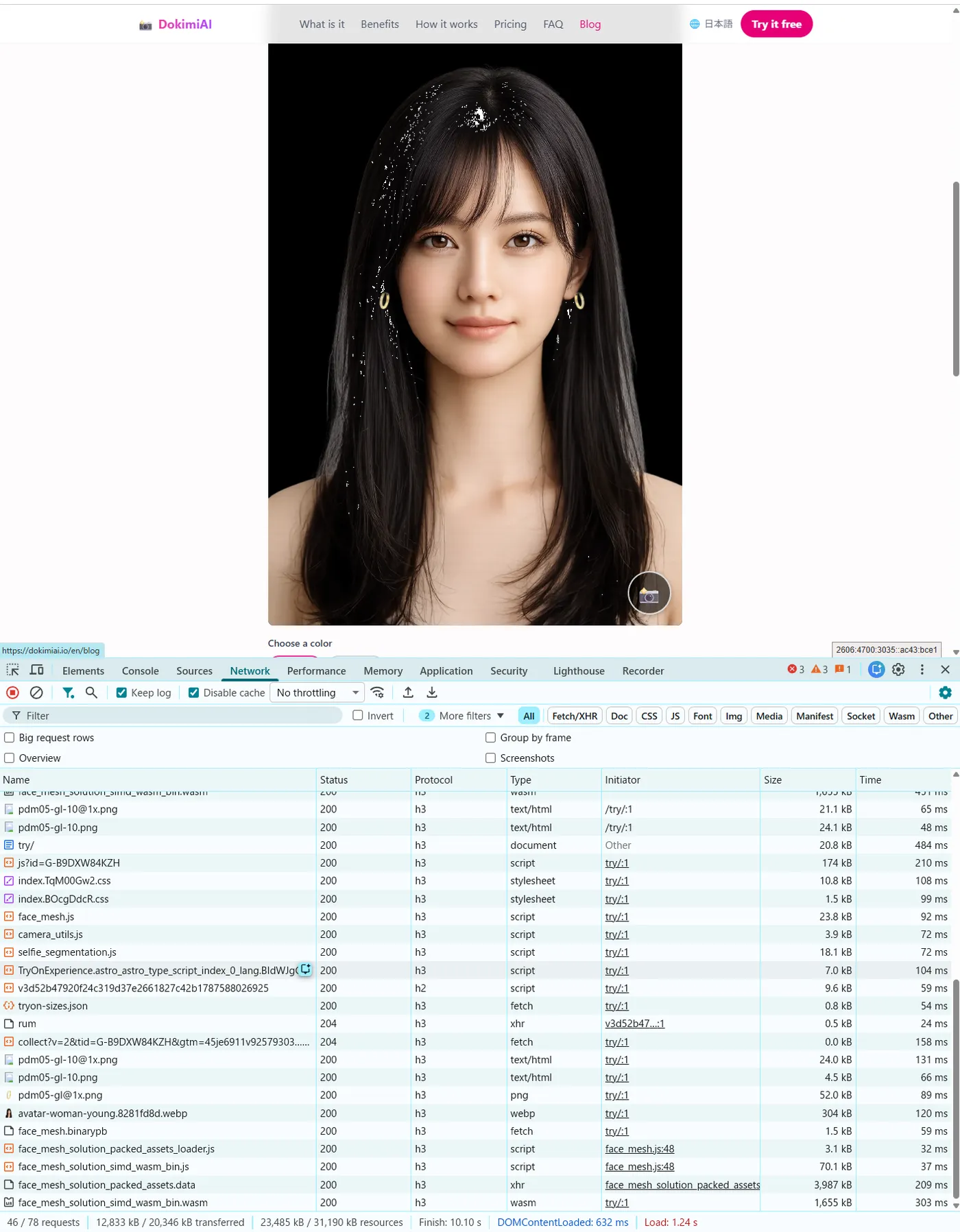Open the Performance tab

click(x=316, y=671)
